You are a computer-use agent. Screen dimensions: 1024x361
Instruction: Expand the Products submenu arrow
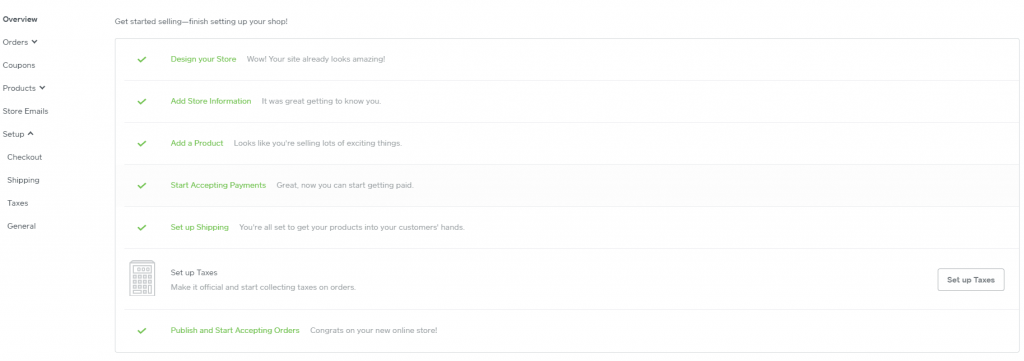[42, 88]
